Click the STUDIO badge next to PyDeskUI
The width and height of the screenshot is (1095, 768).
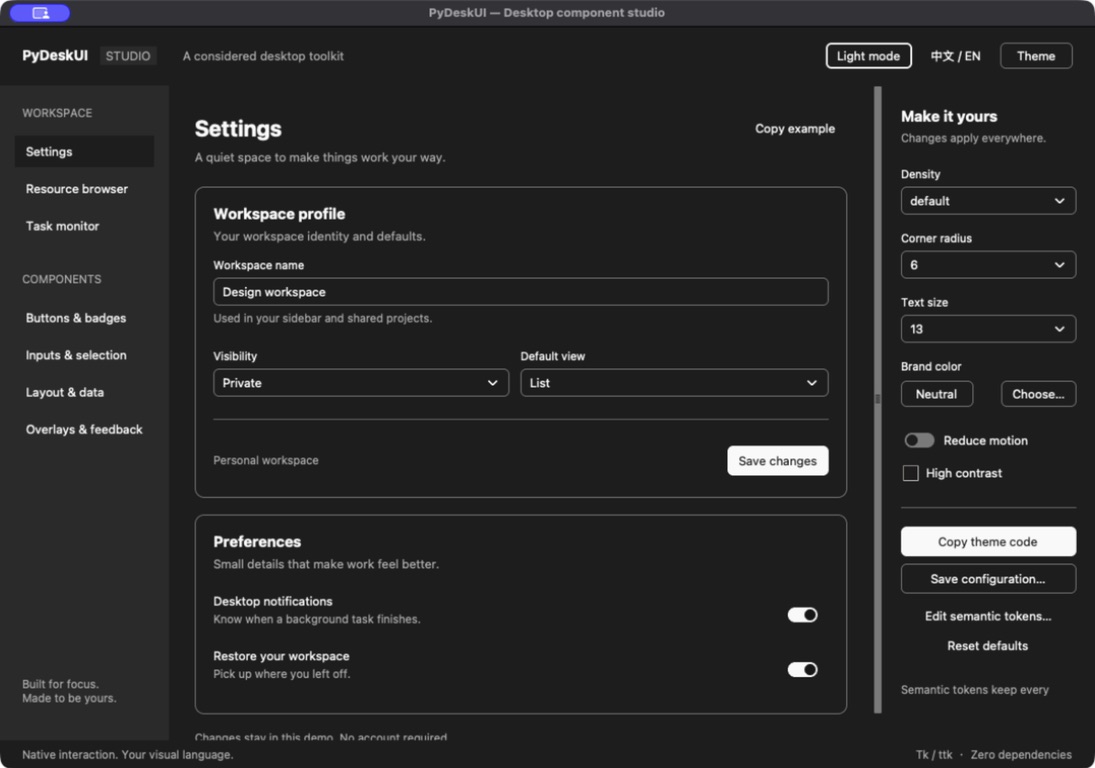tap(128, 56)
